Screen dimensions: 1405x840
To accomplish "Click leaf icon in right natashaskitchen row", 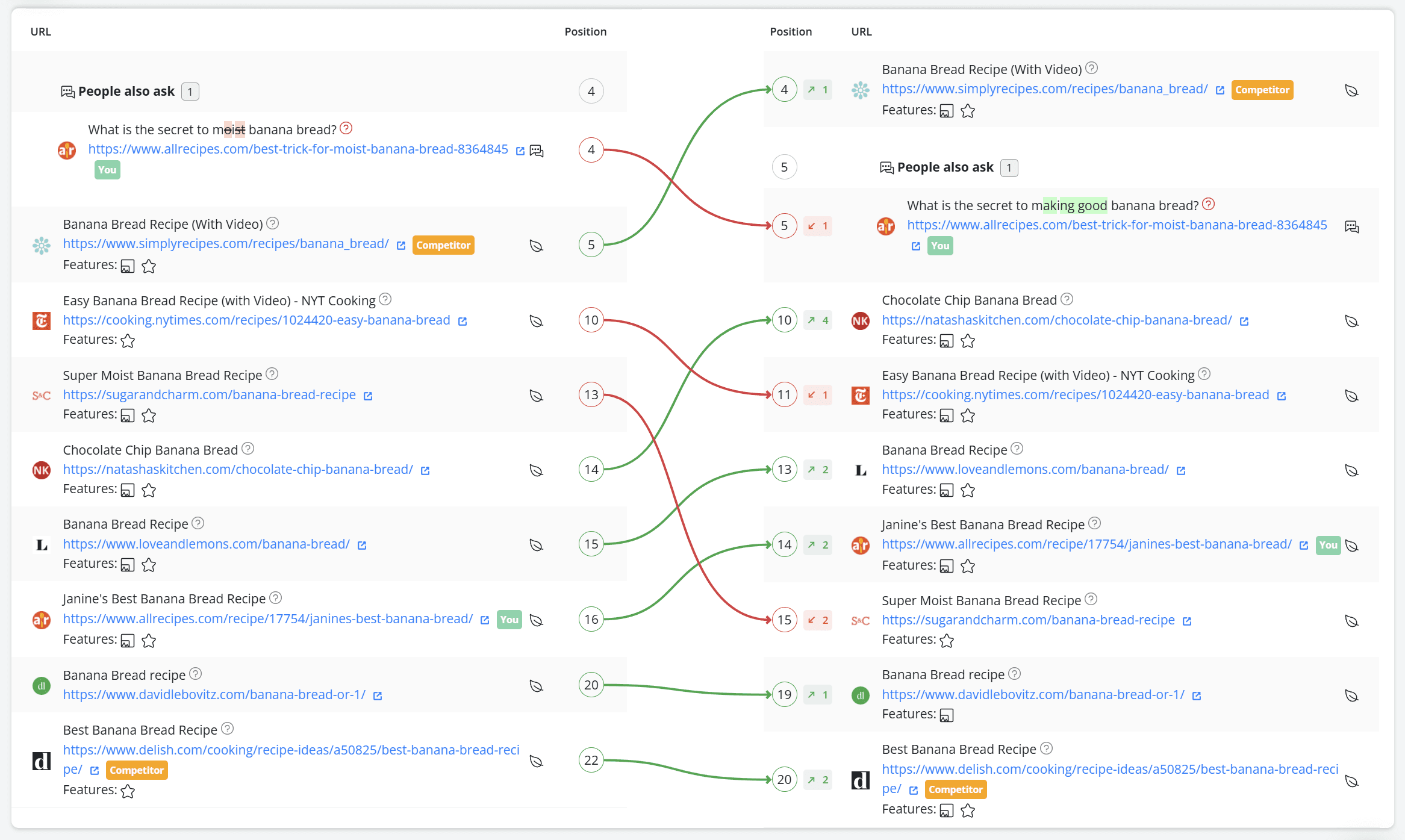I will pyautogui.click(x=1351, y=321).
